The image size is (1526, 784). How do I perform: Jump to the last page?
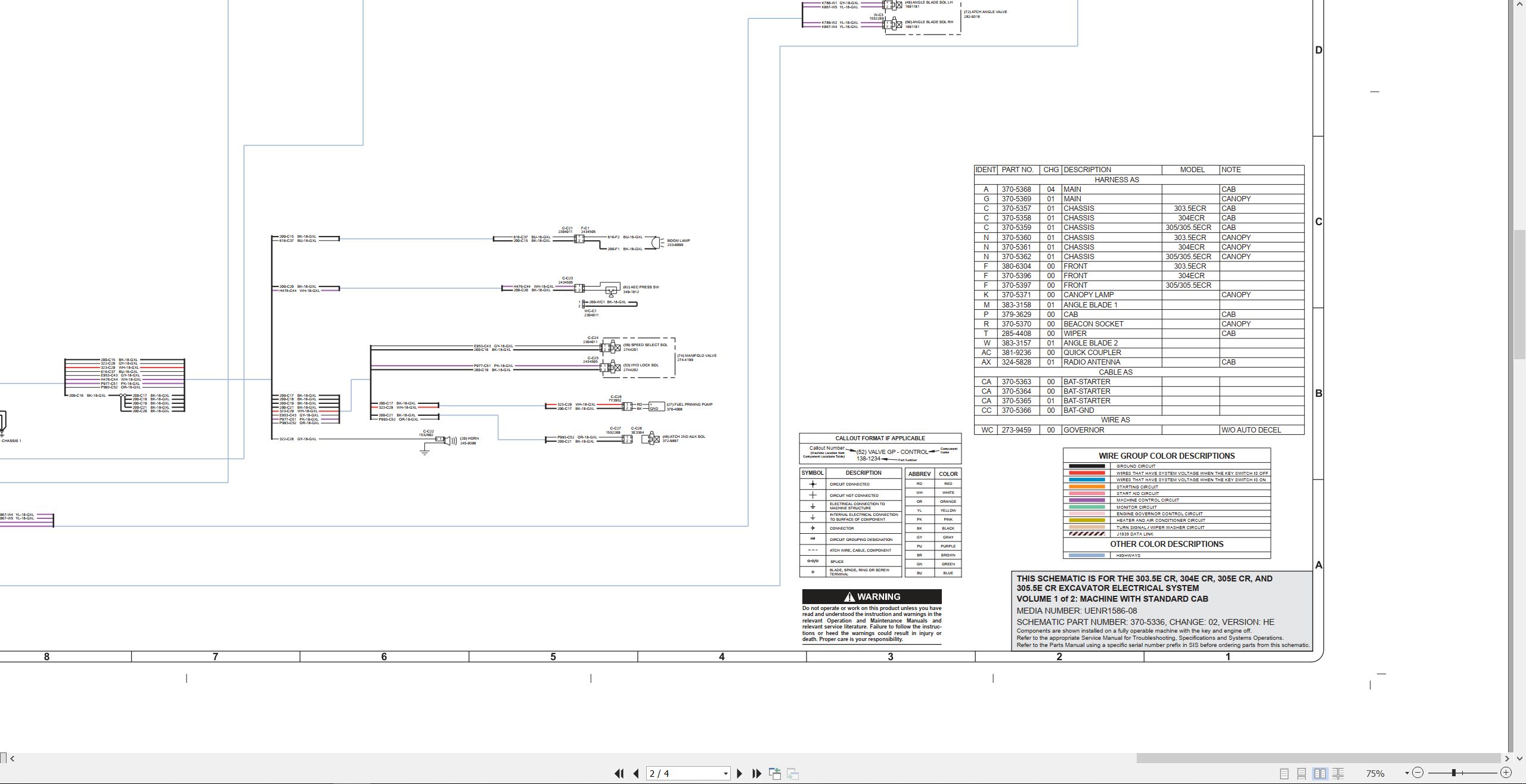757,773
